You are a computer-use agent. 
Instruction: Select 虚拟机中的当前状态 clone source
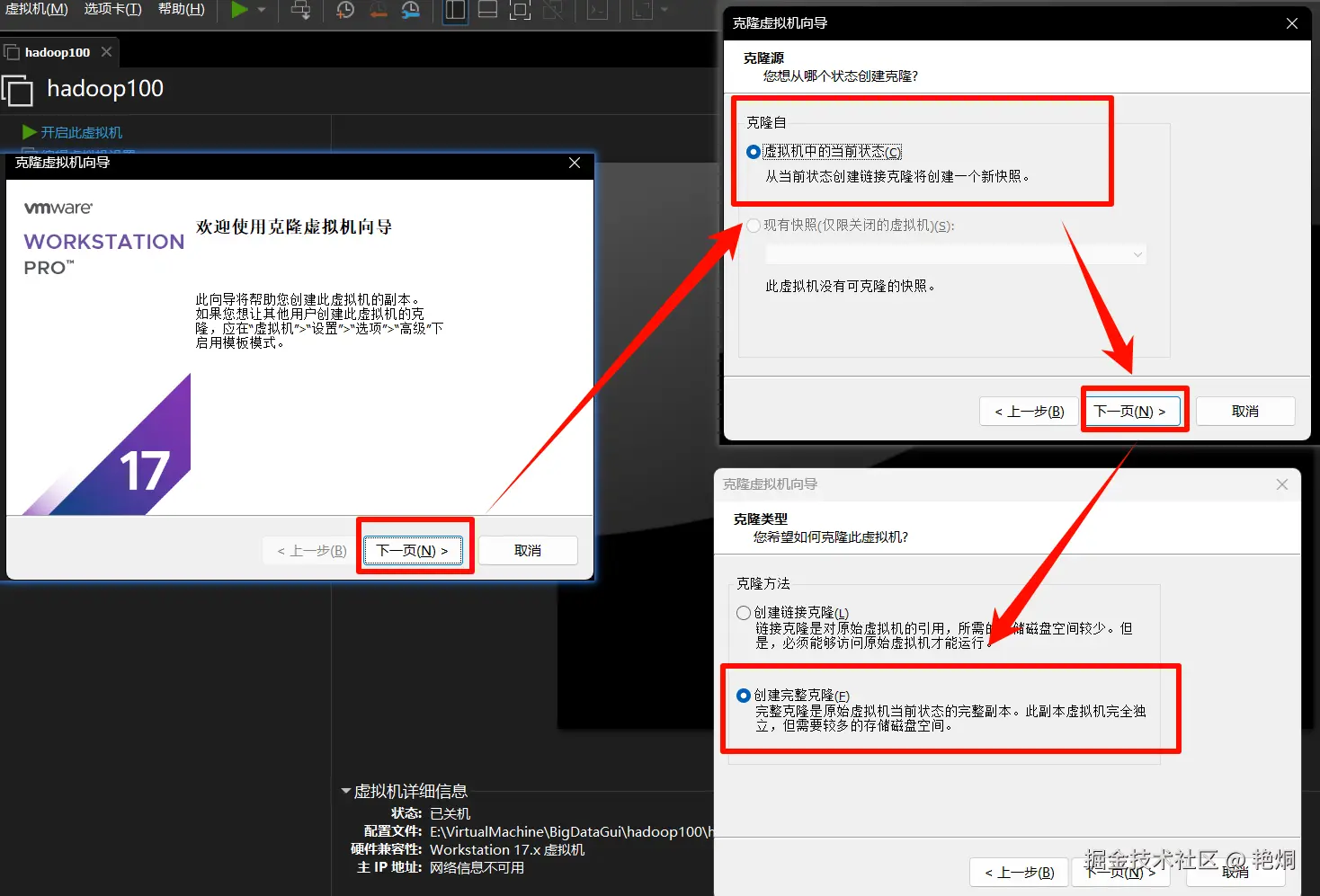(753, 151)
